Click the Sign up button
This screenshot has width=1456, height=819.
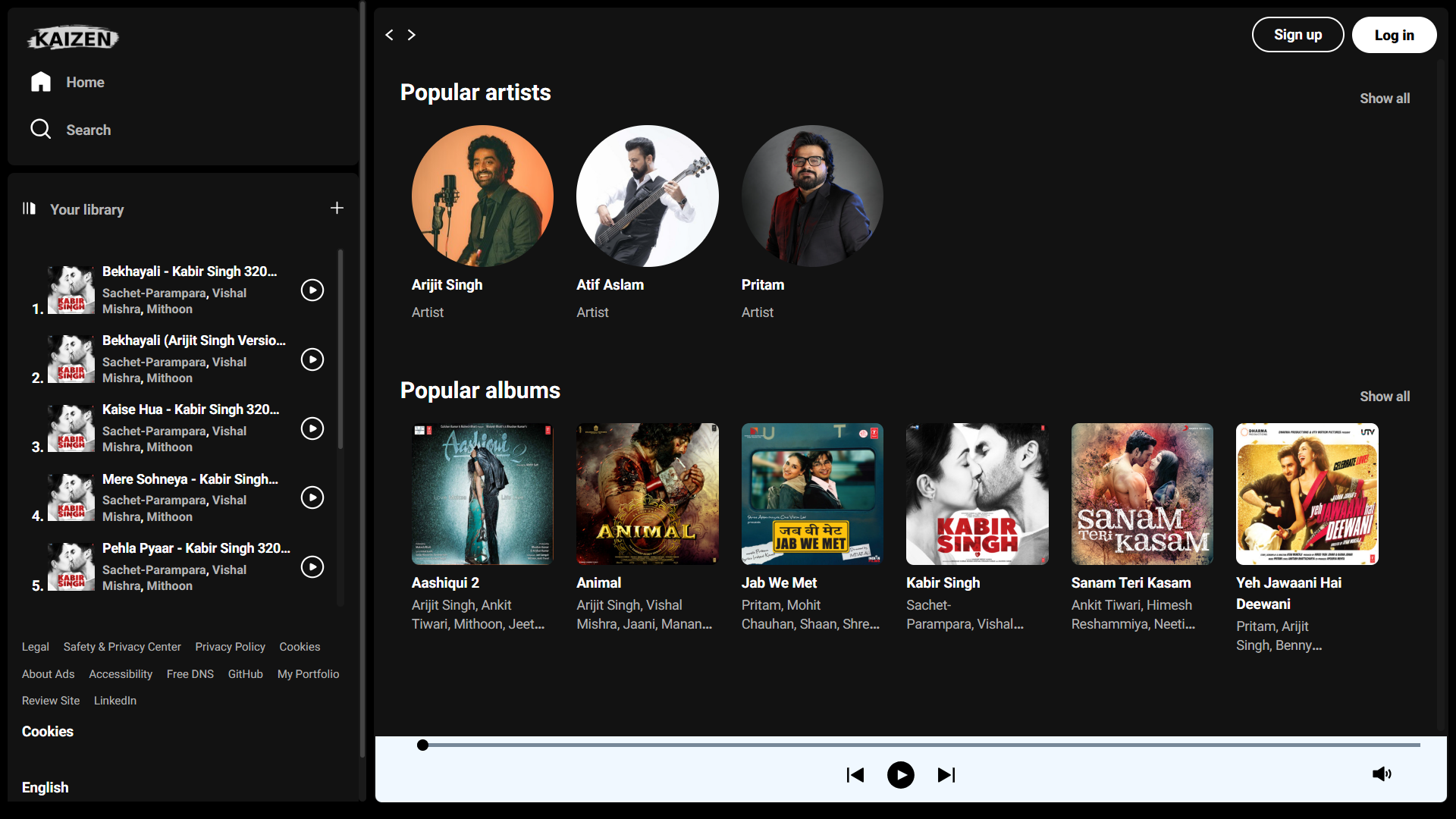click(1298, 35)
